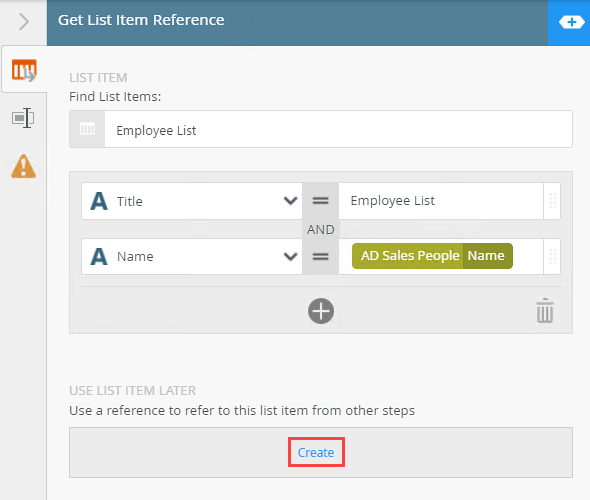The image size is (590, 500).
Task: Grab the drag handle on Name row
Action: tap(552, 256)
